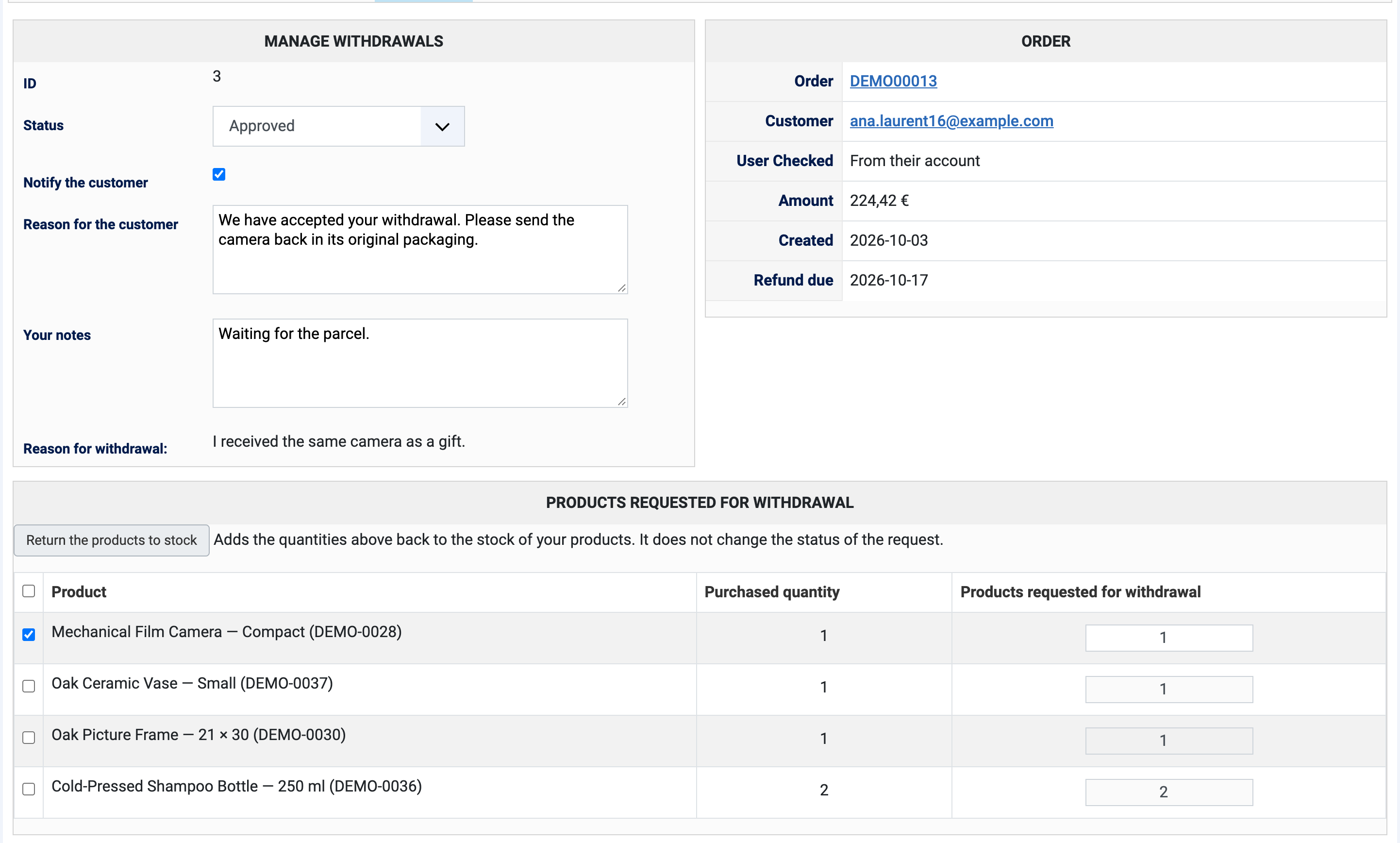Open the Status dropdown showing Approved
This screenshot has height=843, width=1400.
(x=338, y=126)
